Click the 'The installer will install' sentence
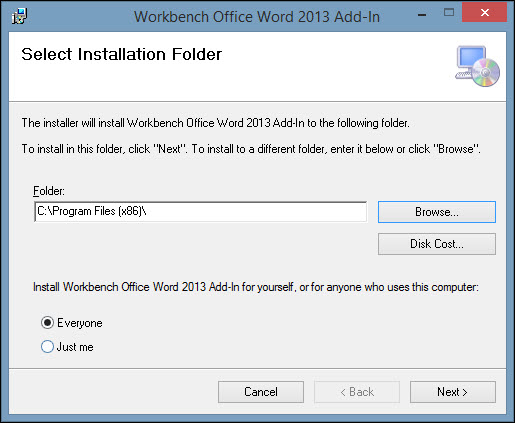 [x=215, y=123]
